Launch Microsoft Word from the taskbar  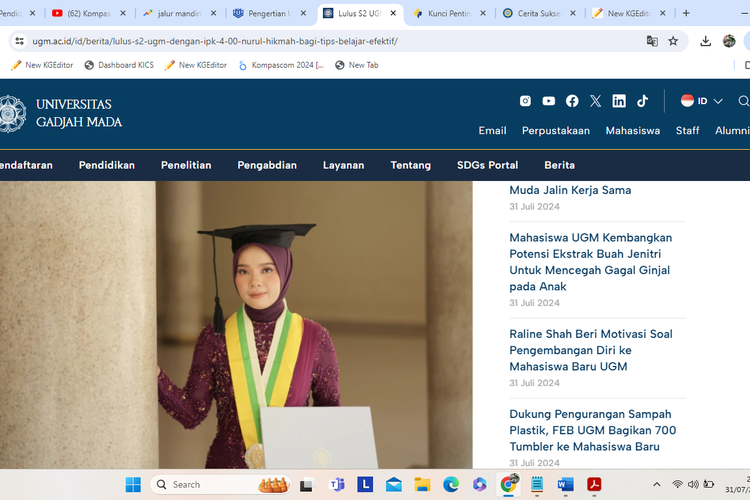(x=565, y=485)
